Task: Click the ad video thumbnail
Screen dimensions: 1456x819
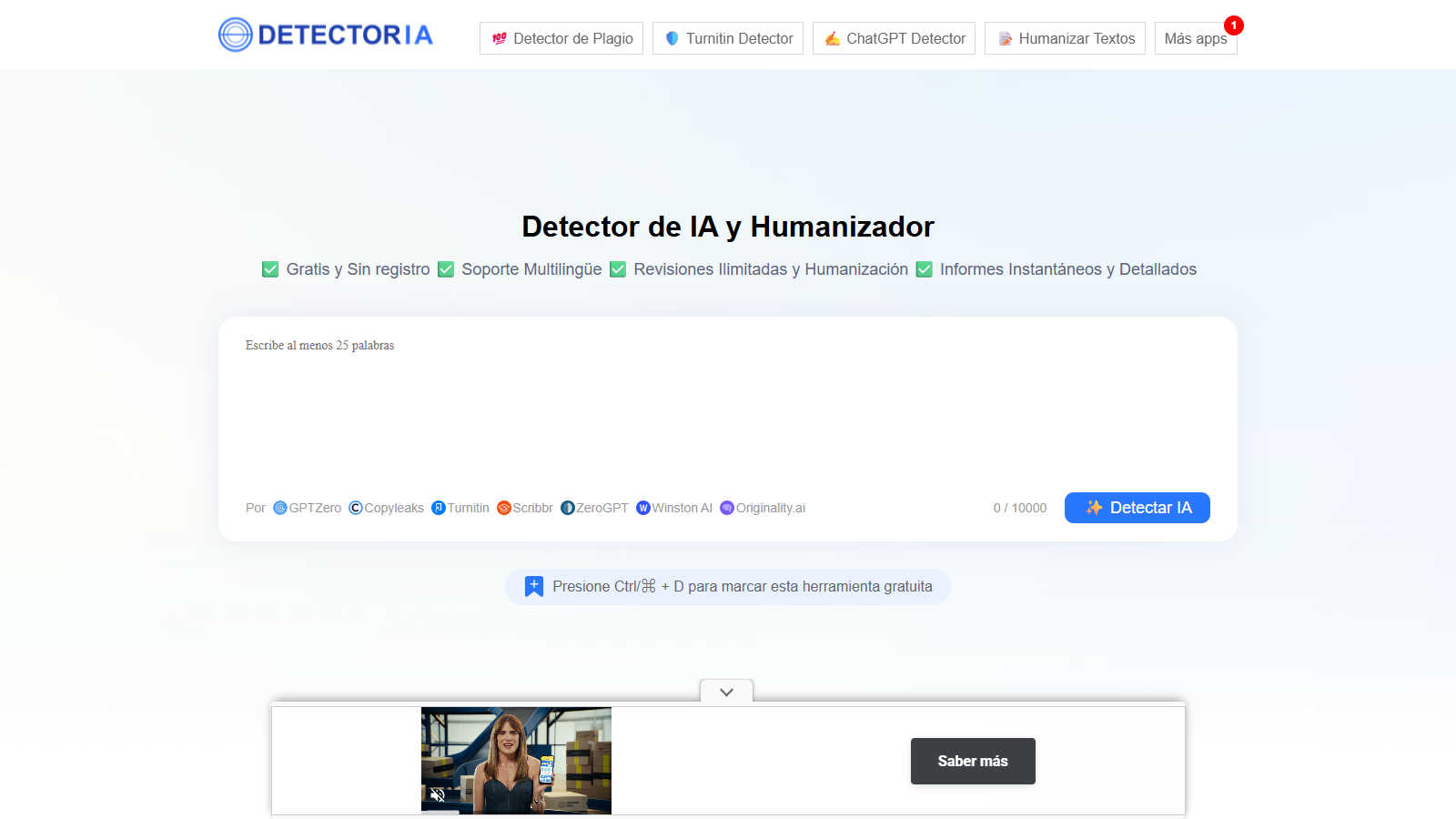Action: (516, 760)
